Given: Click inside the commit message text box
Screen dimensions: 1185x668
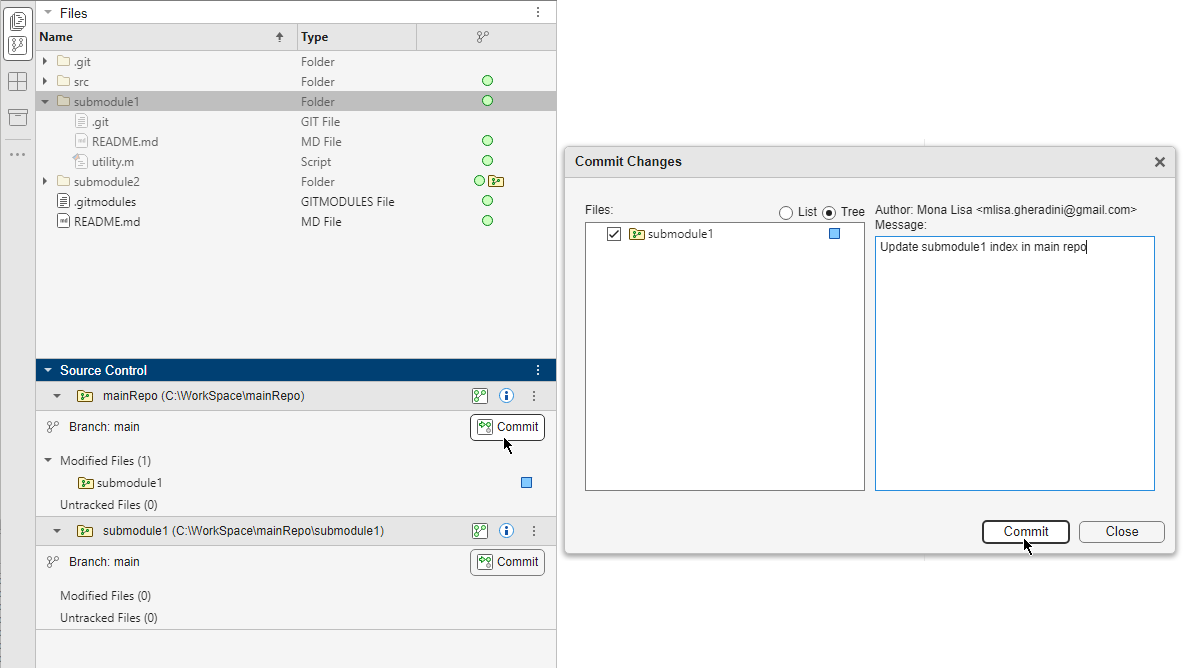Looking at the screenshot, I should [1014, 360].
